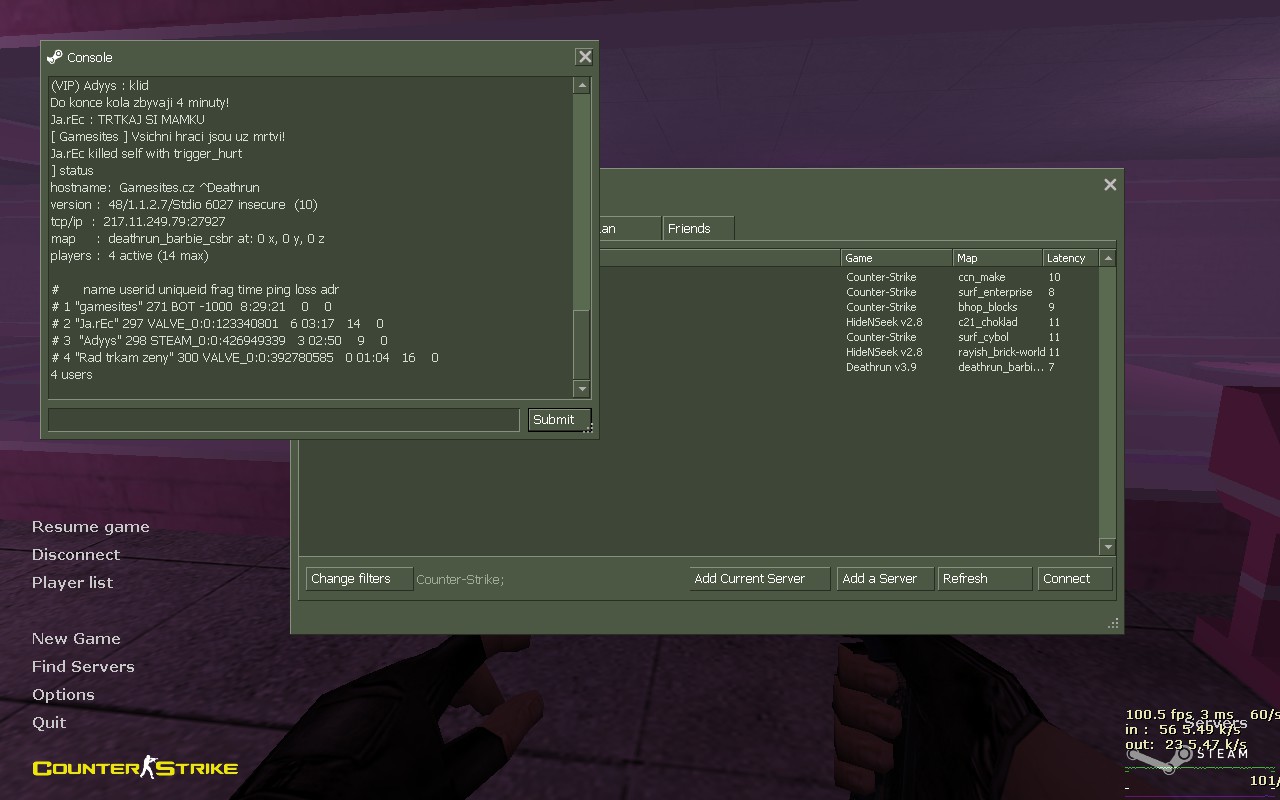Screen dimensions: 1280x800
Task: Click the Counter-Strike; filter text
Action: [460, 580]
